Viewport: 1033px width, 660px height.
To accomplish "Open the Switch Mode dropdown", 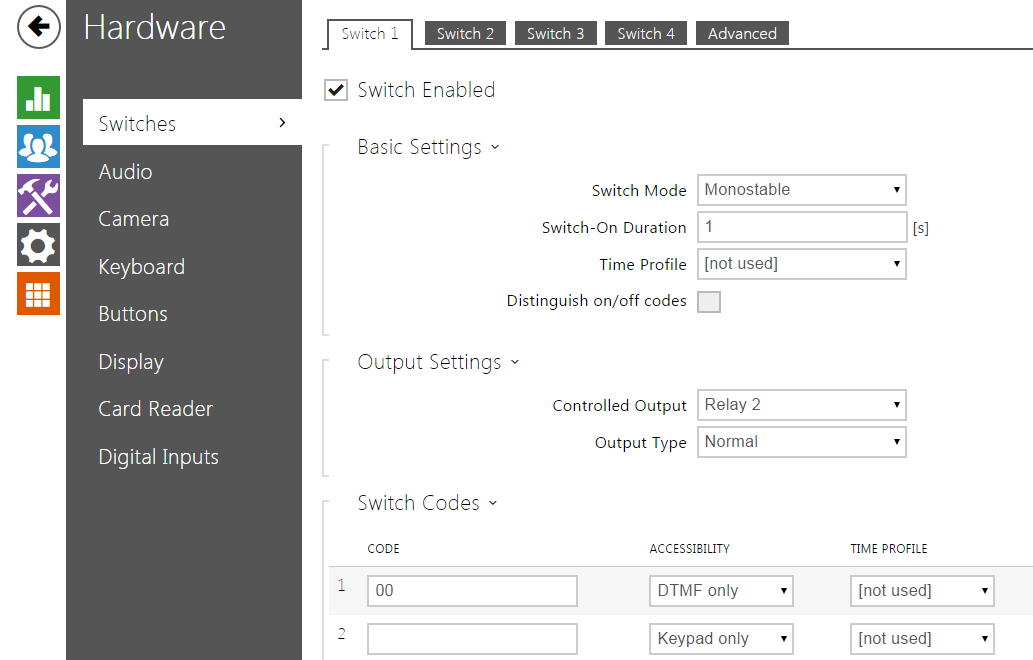I will click(x=801, y=190).
